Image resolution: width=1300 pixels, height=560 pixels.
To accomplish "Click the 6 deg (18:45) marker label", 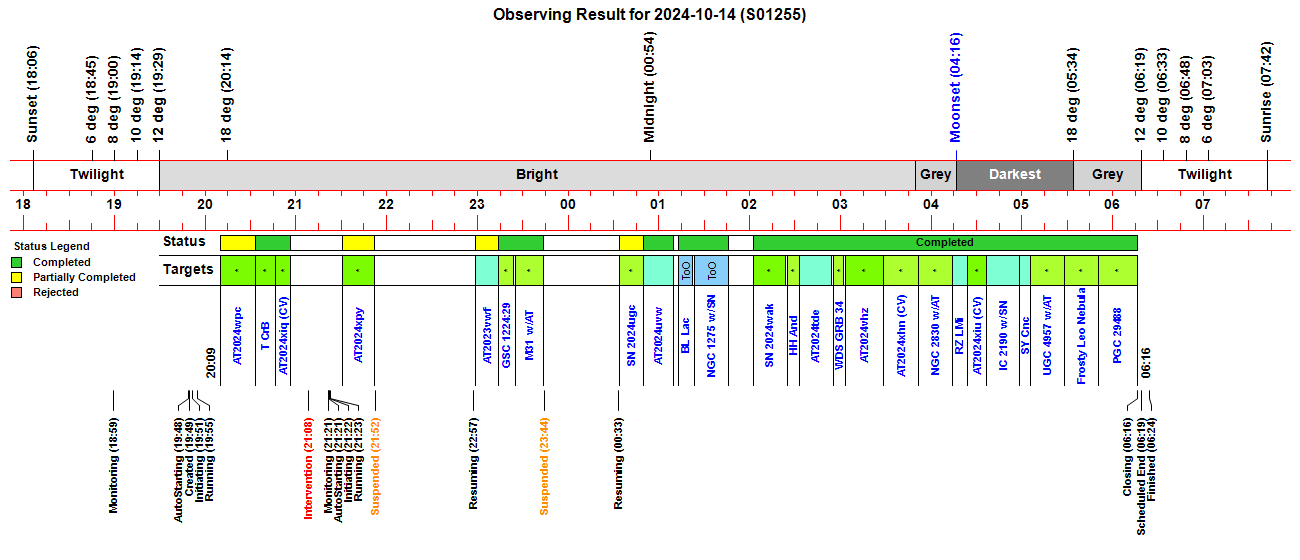I will point(92,99).
